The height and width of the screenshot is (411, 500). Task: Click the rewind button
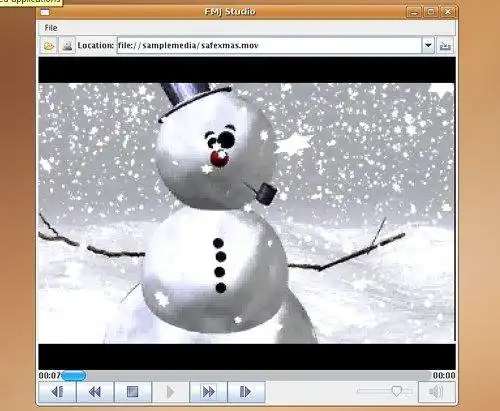point(95,392)
